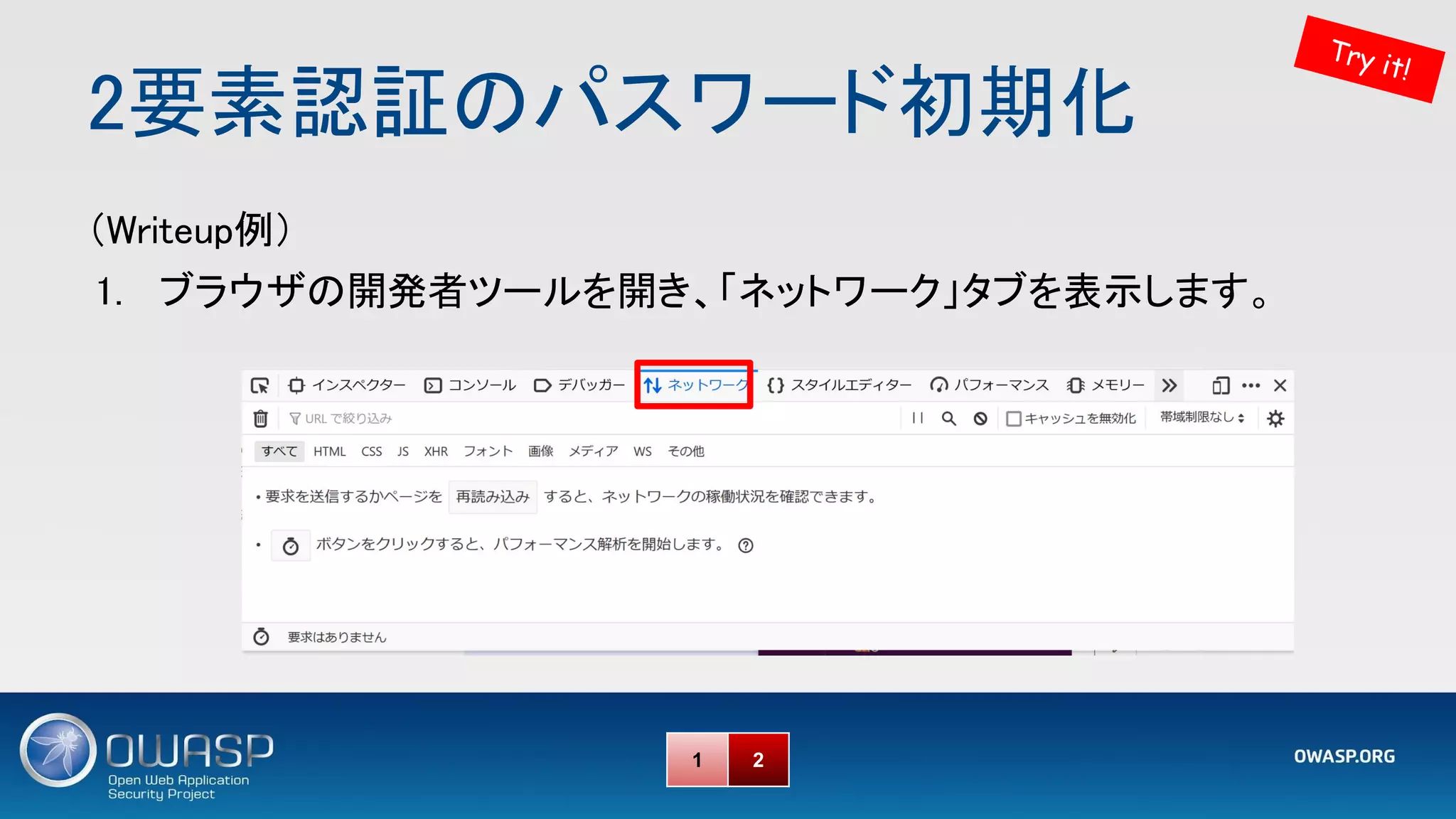Toggle responsive design mode icon
The width and height of the screenshot is (1456, 819).
[1221, 385]
